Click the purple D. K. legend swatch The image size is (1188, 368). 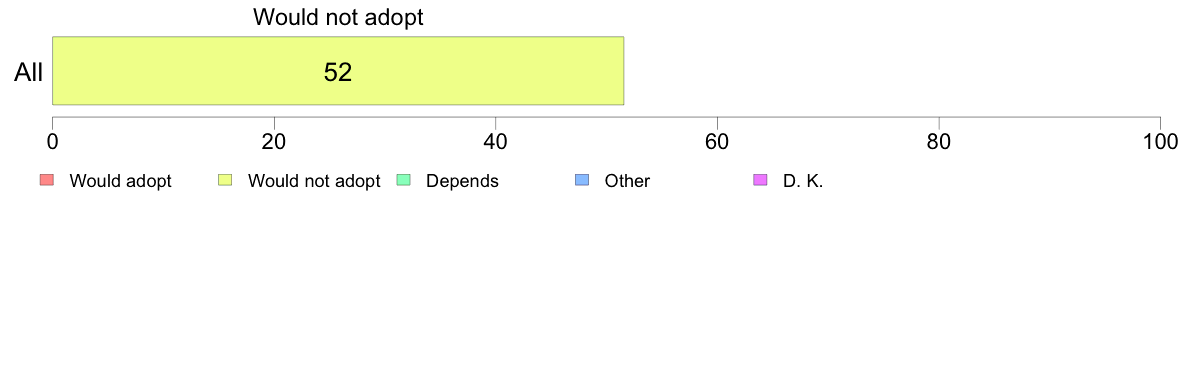point(760,180)
